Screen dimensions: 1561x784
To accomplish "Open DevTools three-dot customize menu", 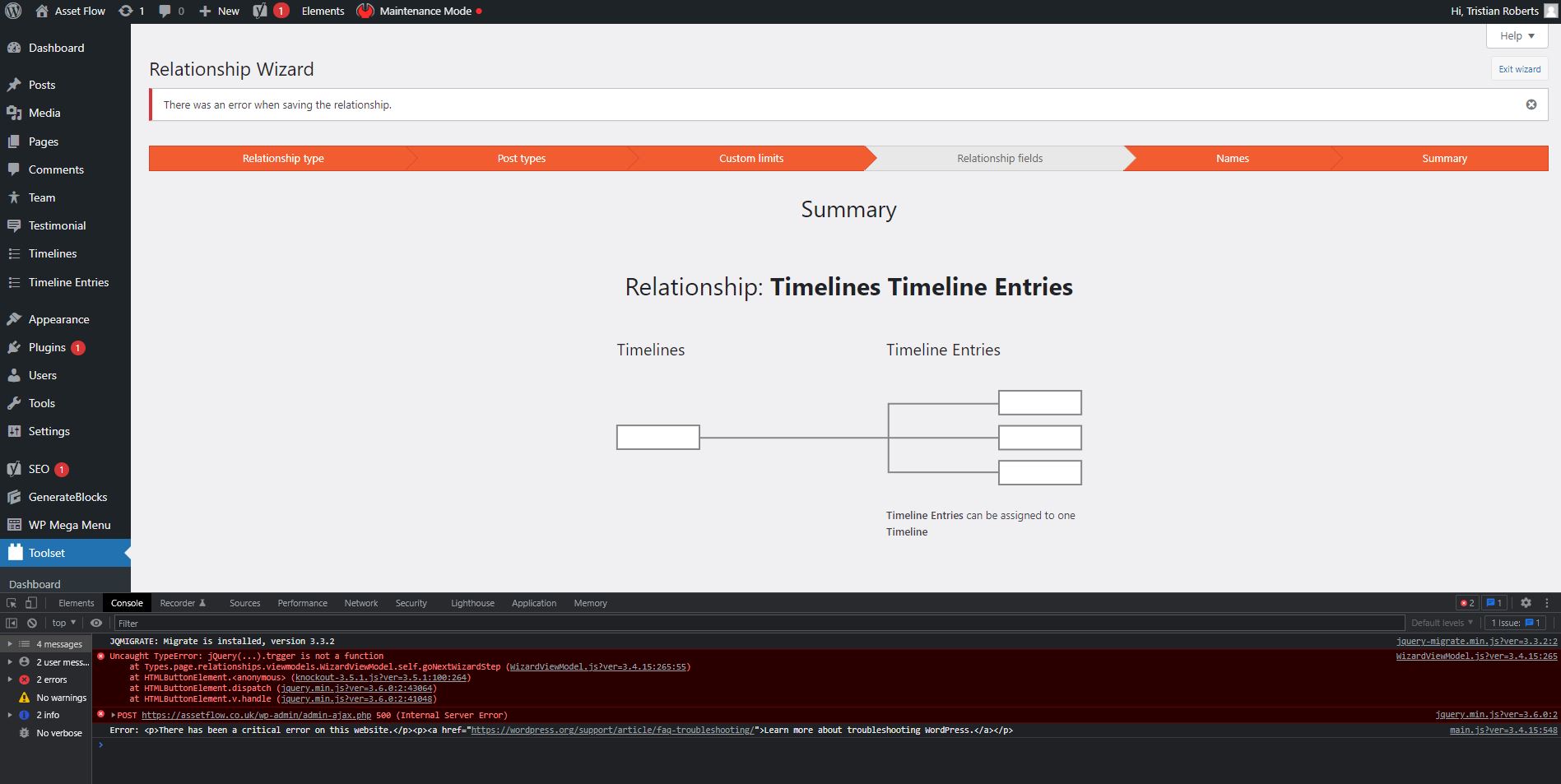I will 1546,603.
